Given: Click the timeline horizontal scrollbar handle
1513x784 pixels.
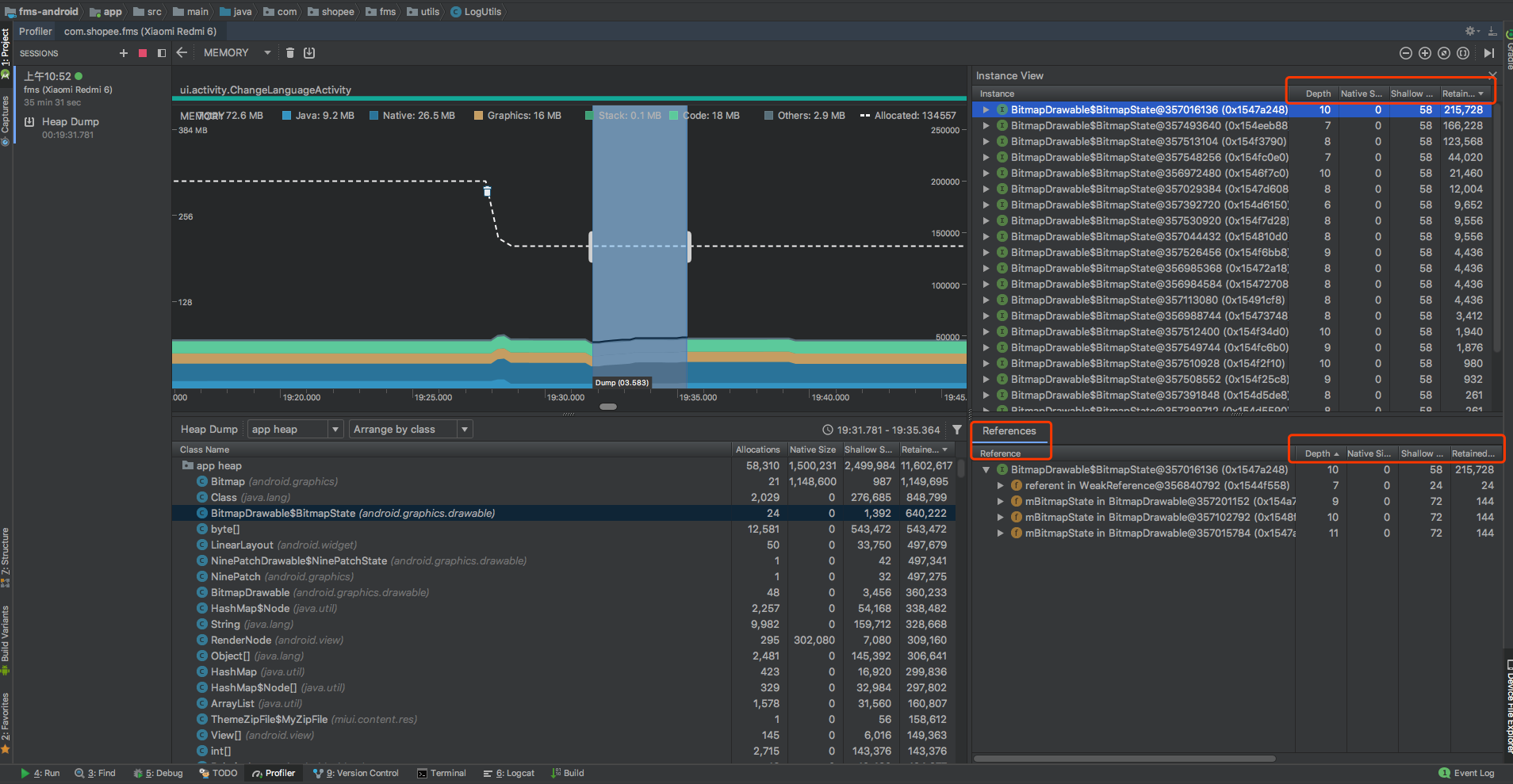Looking at the screenshot, I should pyautogui.click(x=608, y=407).
